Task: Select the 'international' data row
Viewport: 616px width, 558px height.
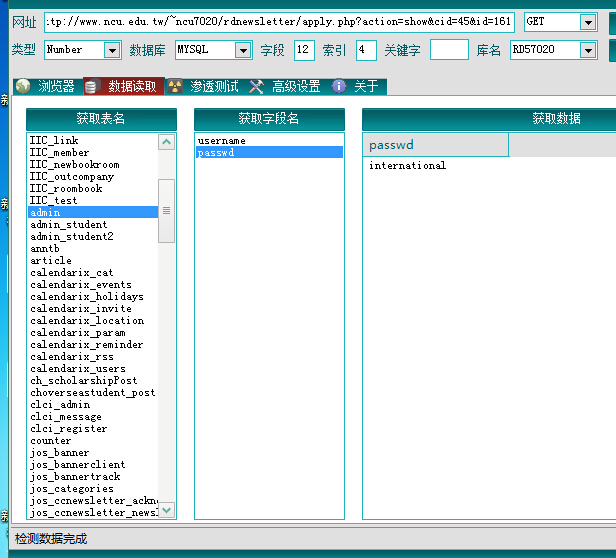Action: pyautogui.click(x=407, y=165)
